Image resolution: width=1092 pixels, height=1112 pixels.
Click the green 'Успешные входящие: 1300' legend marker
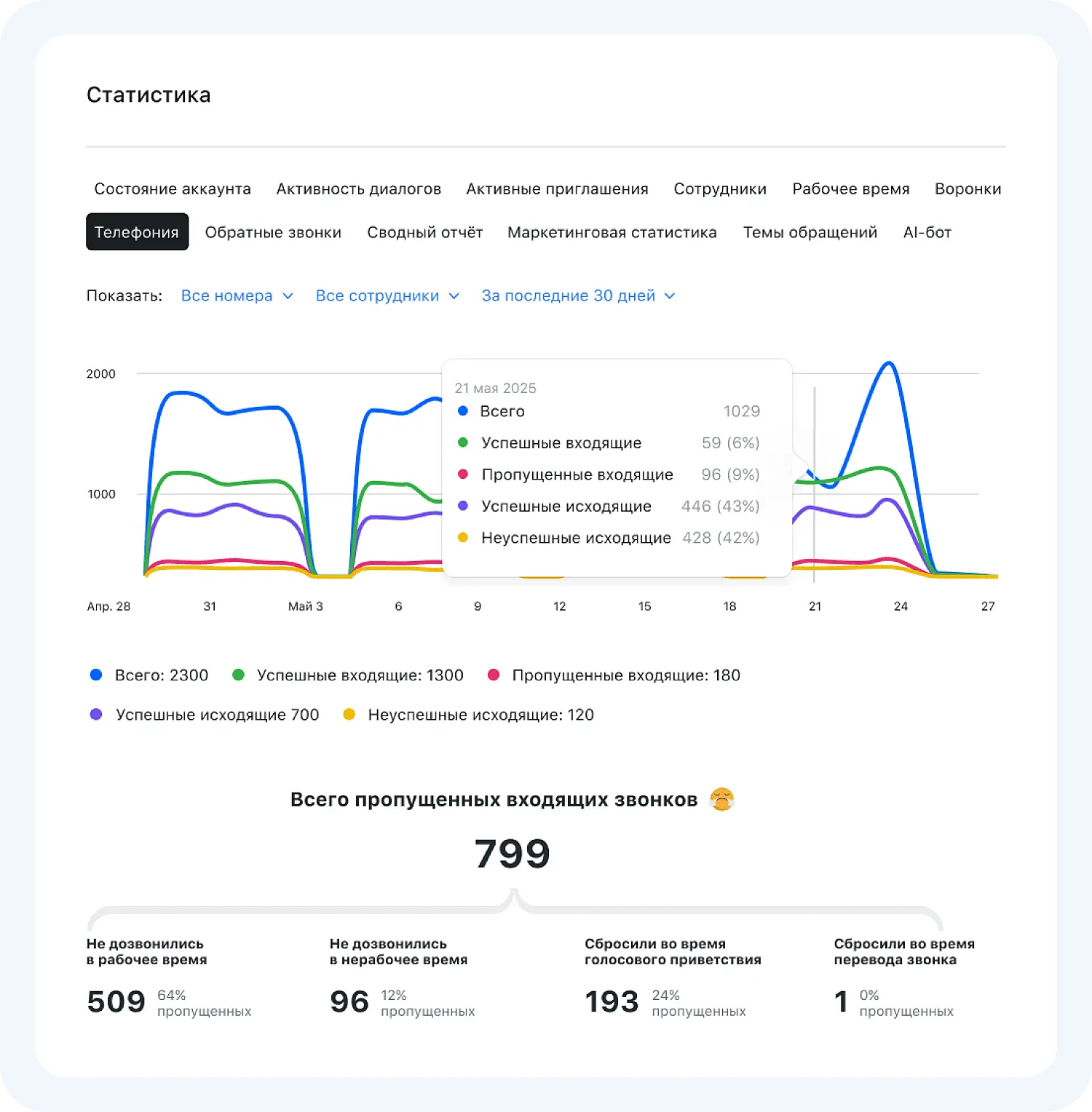point(239,675)
